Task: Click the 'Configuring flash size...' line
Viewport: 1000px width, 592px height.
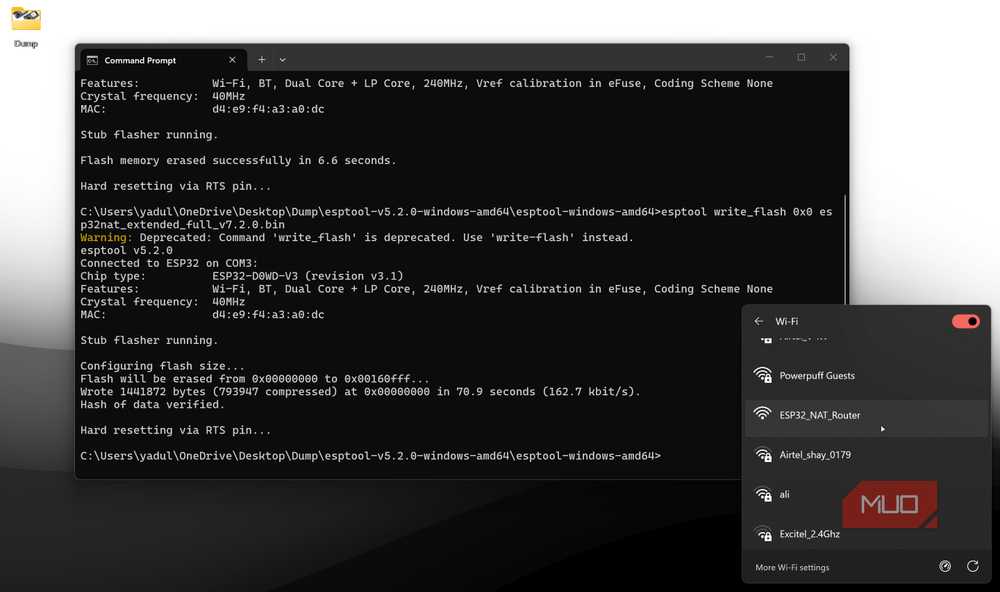Action: pyautogui.click(x=163, y=366)
